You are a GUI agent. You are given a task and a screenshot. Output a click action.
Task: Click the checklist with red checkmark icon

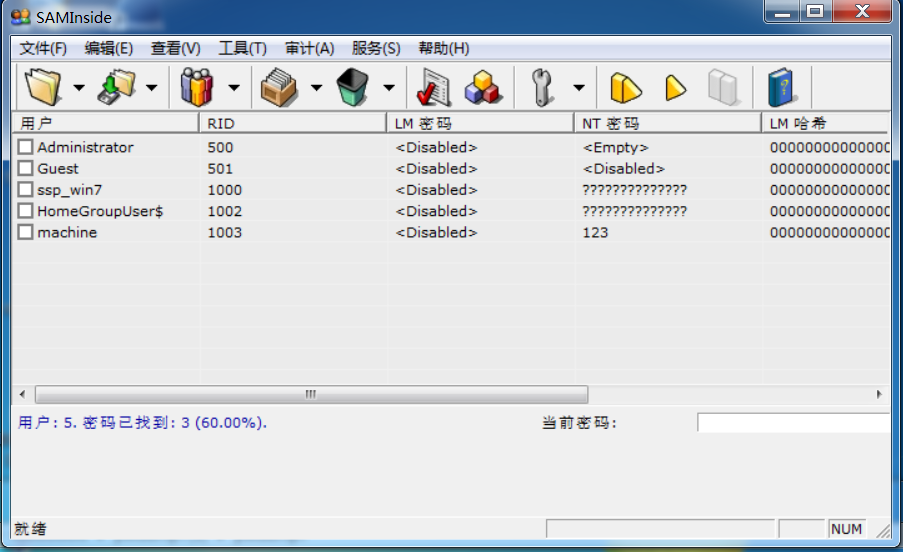(x=433, y=87)
